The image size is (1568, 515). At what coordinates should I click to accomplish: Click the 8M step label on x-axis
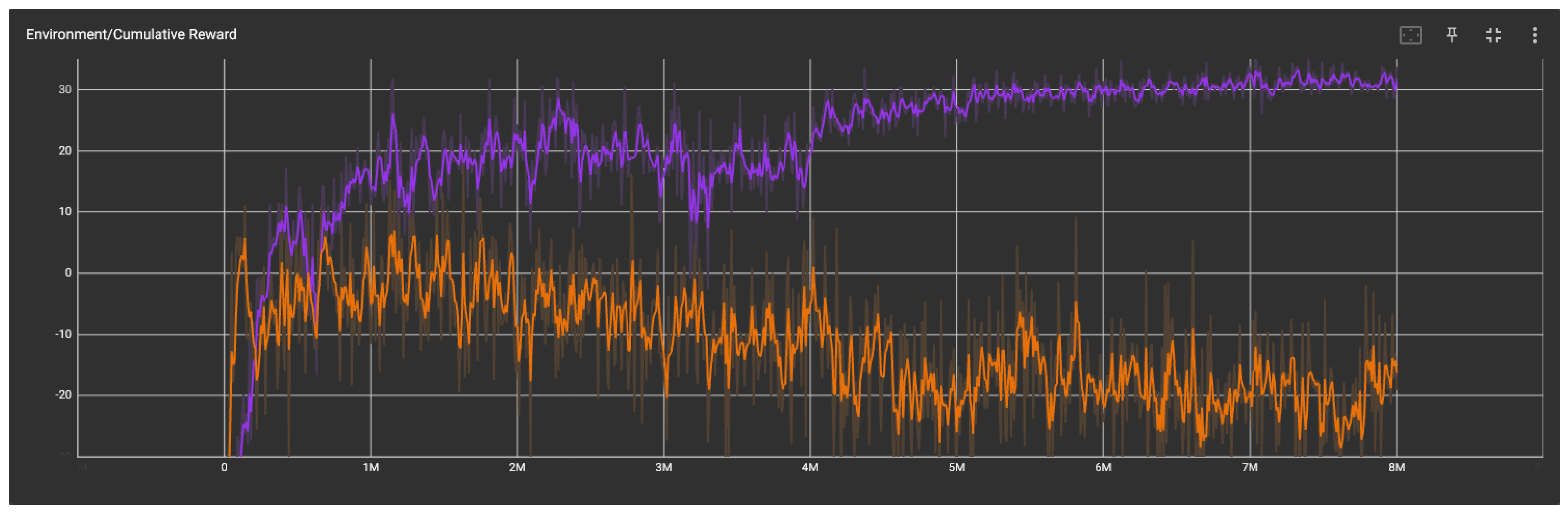[1397, 467]
